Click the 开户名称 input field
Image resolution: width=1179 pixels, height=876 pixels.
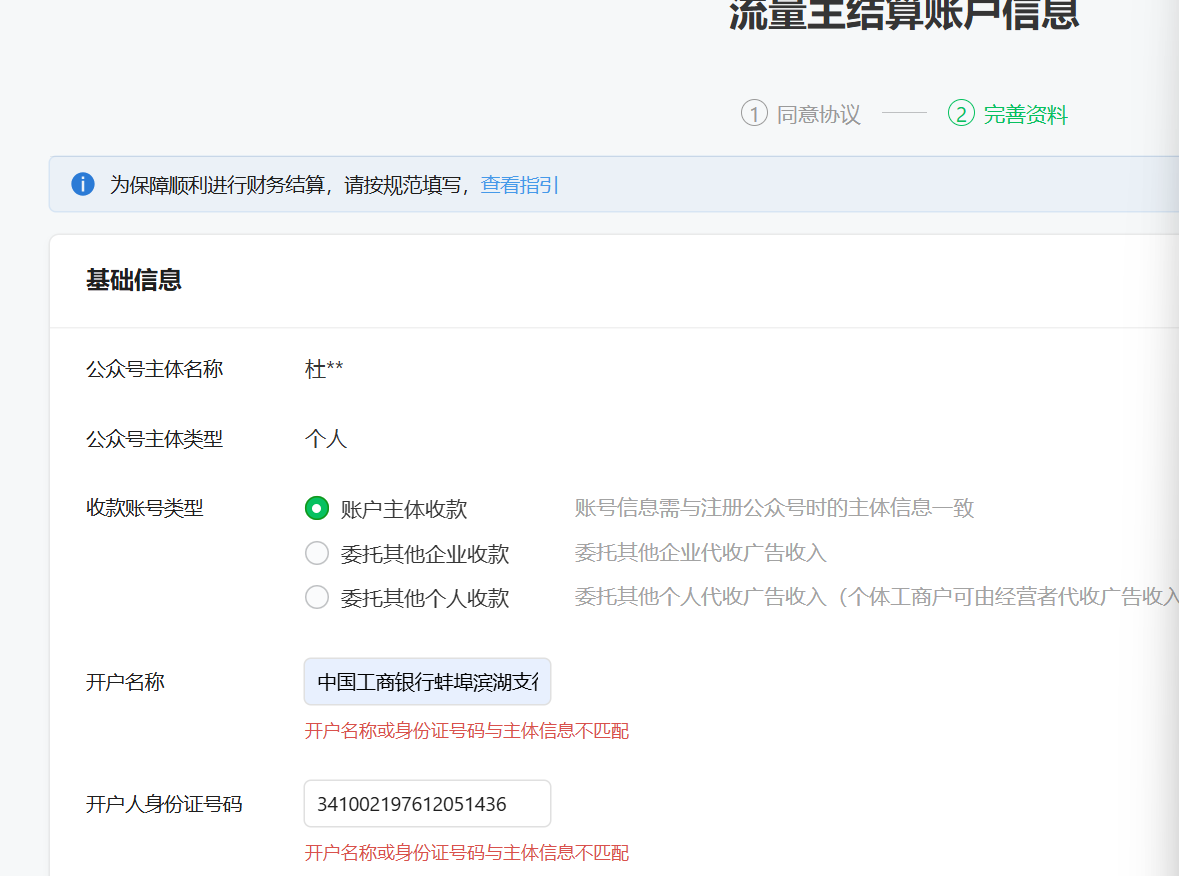click(x=427, y=682)
